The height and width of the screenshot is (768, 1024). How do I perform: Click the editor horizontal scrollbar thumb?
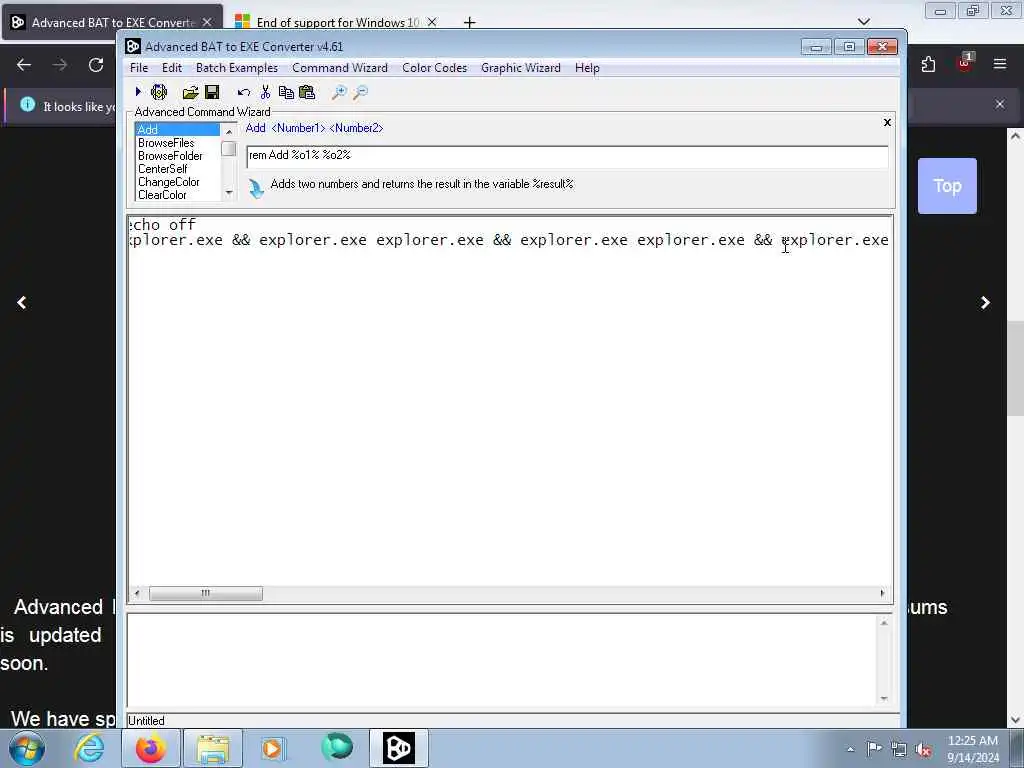point(206,593)
